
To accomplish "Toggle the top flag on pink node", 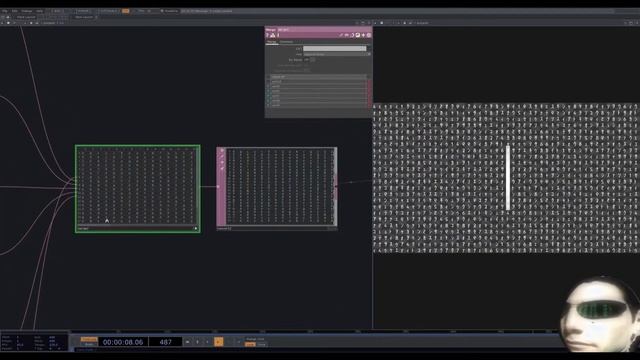I will point(222,151).
